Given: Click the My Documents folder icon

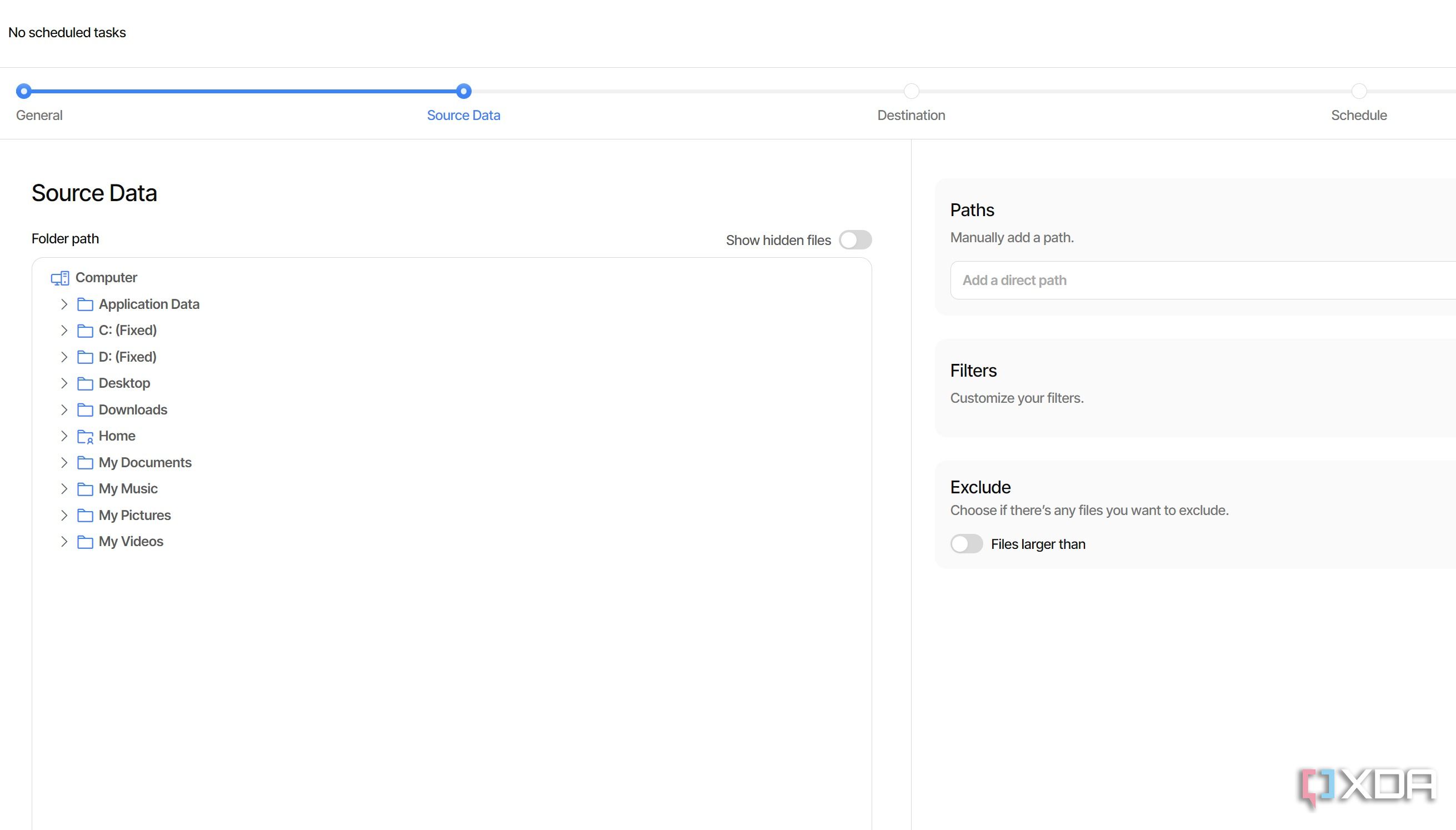Looking at the screenshot, I should pos(85,462).
